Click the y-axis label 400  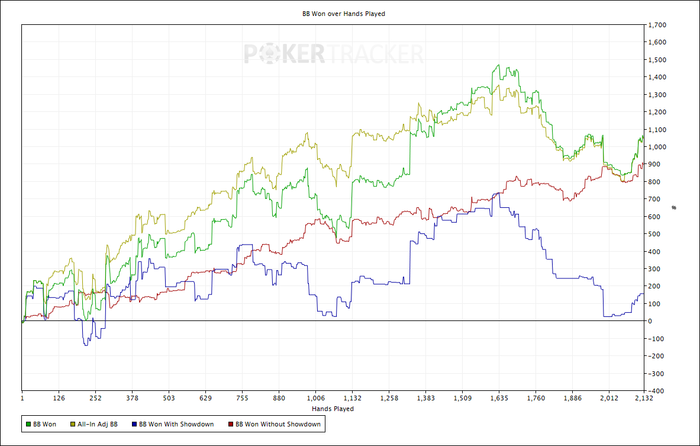(x=654, y=251)
